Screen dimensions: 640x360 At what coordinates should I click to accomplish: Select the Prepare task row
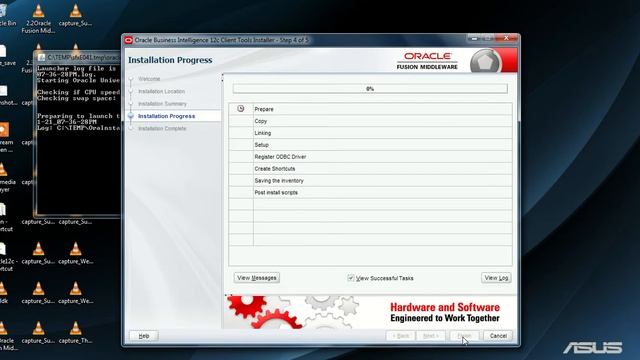[370, 109]
